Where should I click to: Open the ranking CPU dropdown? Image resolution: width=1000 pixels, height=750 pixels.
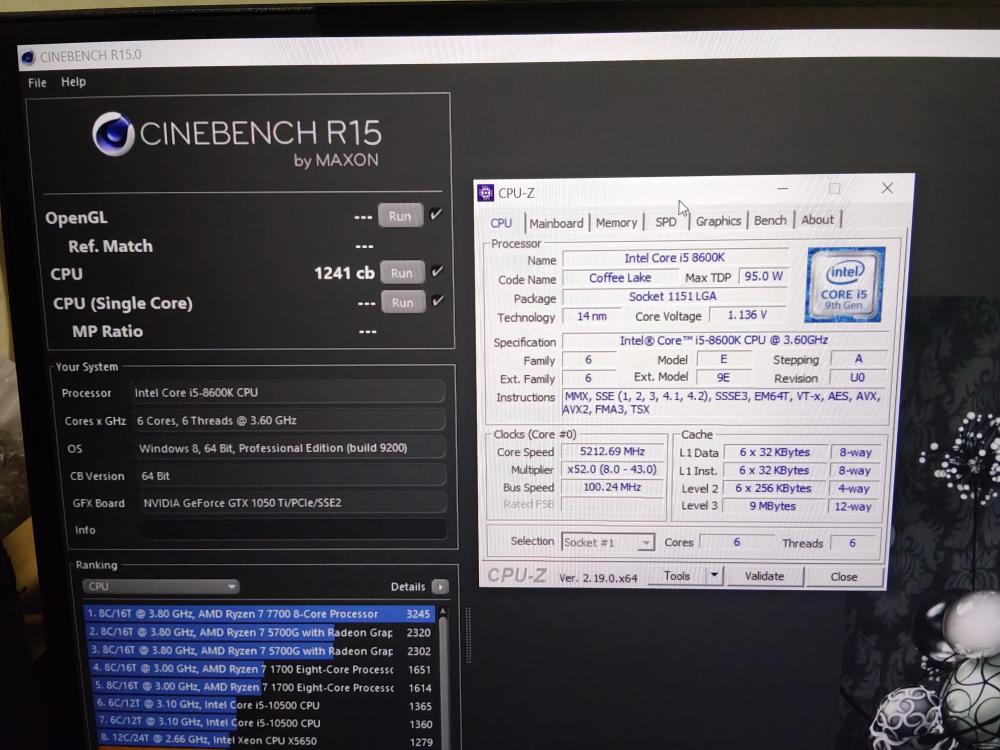(x=161, y=586)
